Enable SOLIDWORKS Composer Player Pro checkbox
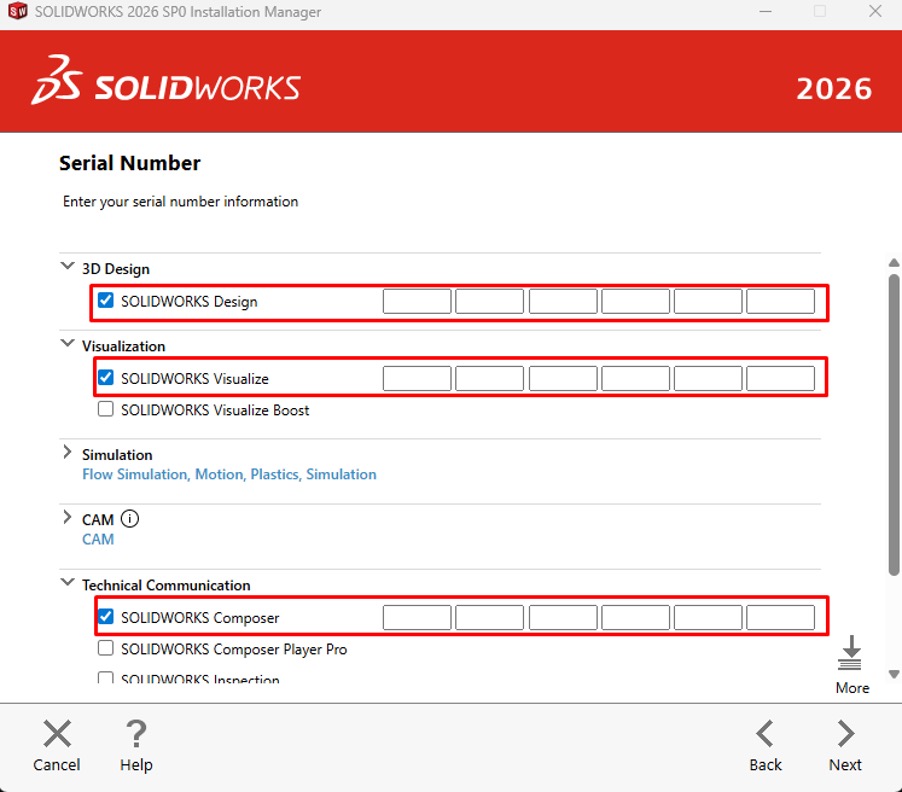 pos(106,648)
